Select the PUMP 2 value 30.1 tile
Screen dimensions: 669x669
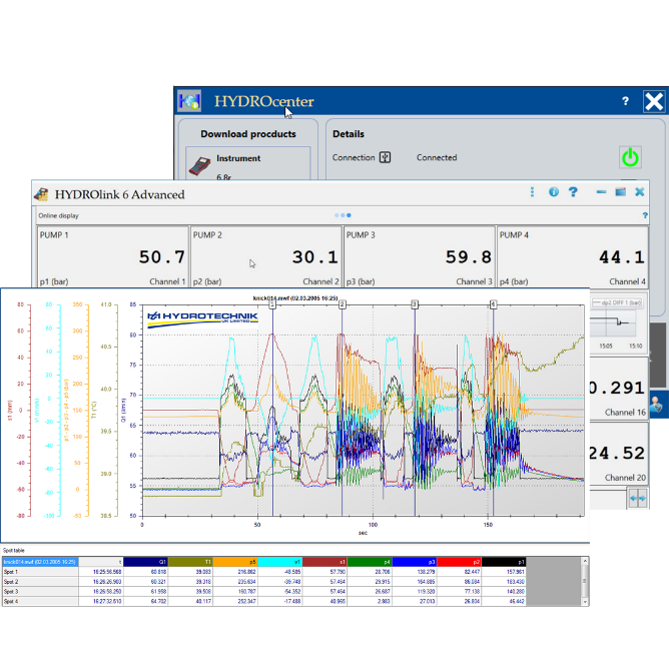click(266, 257)
